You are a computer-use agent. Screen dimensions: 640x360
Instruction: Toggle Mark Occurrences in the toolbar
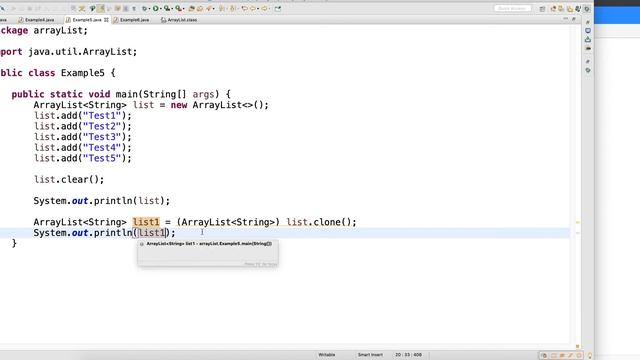[101, 8]
